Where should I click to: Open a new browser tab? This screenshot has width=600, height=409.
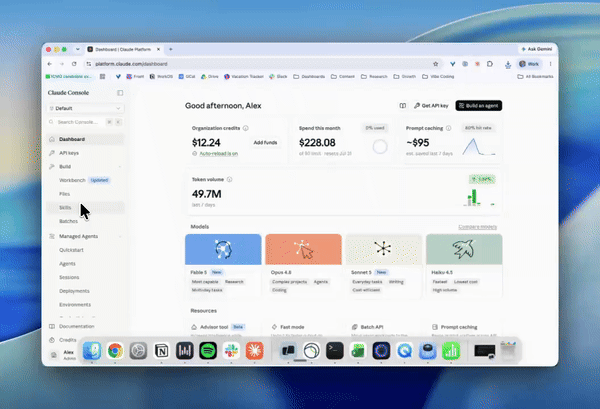171,49
